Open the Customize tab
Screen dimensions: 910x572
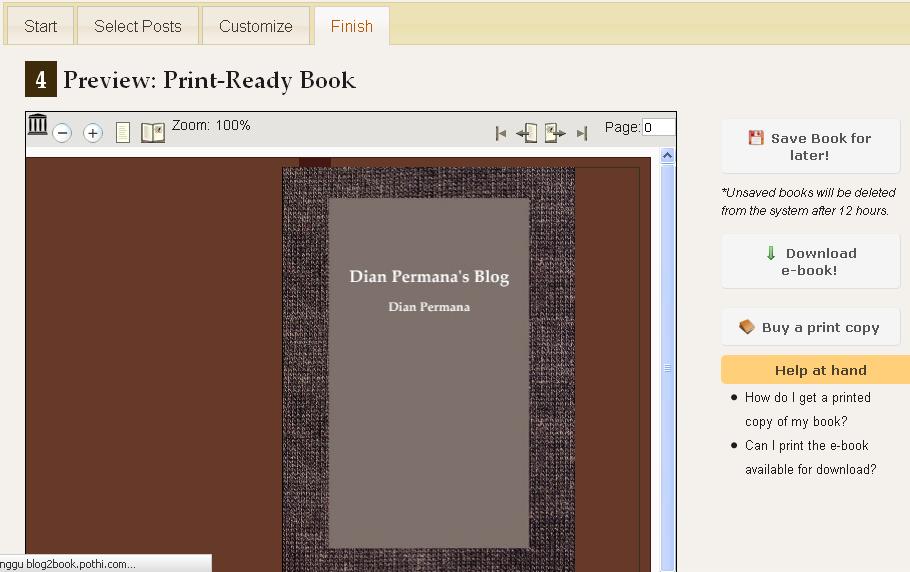[x=255, y=26]
